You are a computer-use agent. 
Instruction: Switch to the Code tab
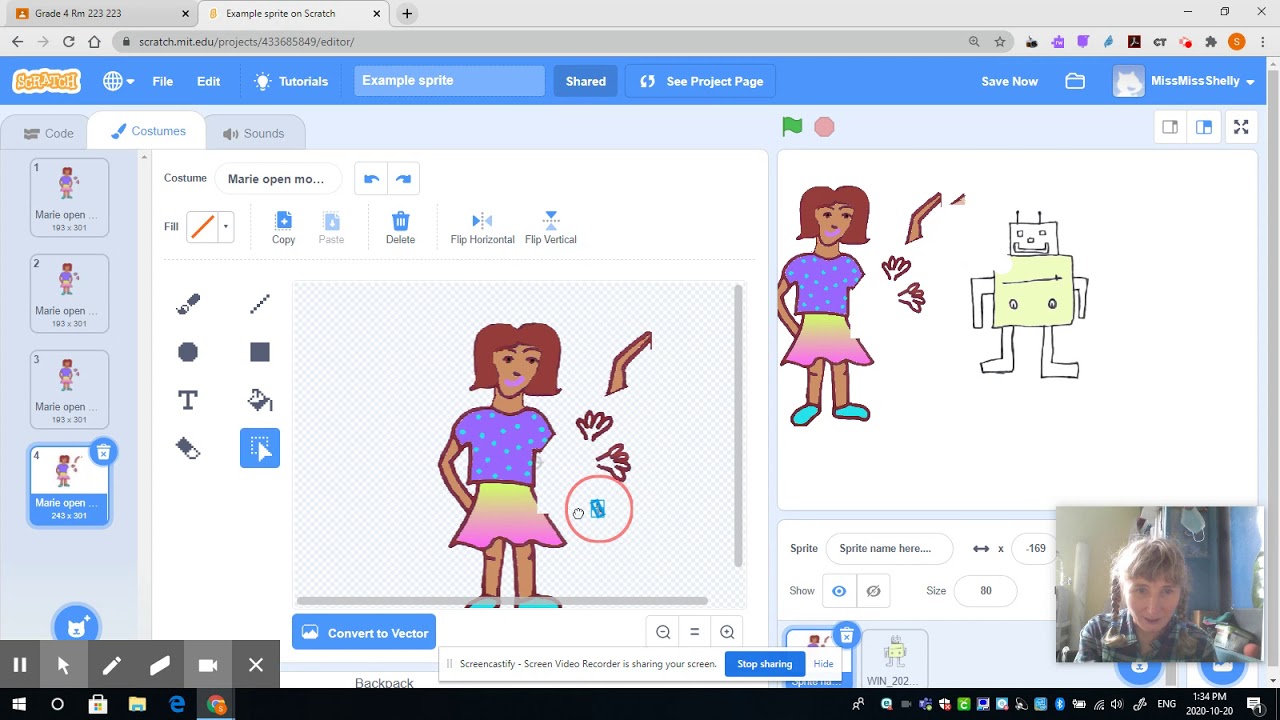pyautogui.click(x=48, y=133)
